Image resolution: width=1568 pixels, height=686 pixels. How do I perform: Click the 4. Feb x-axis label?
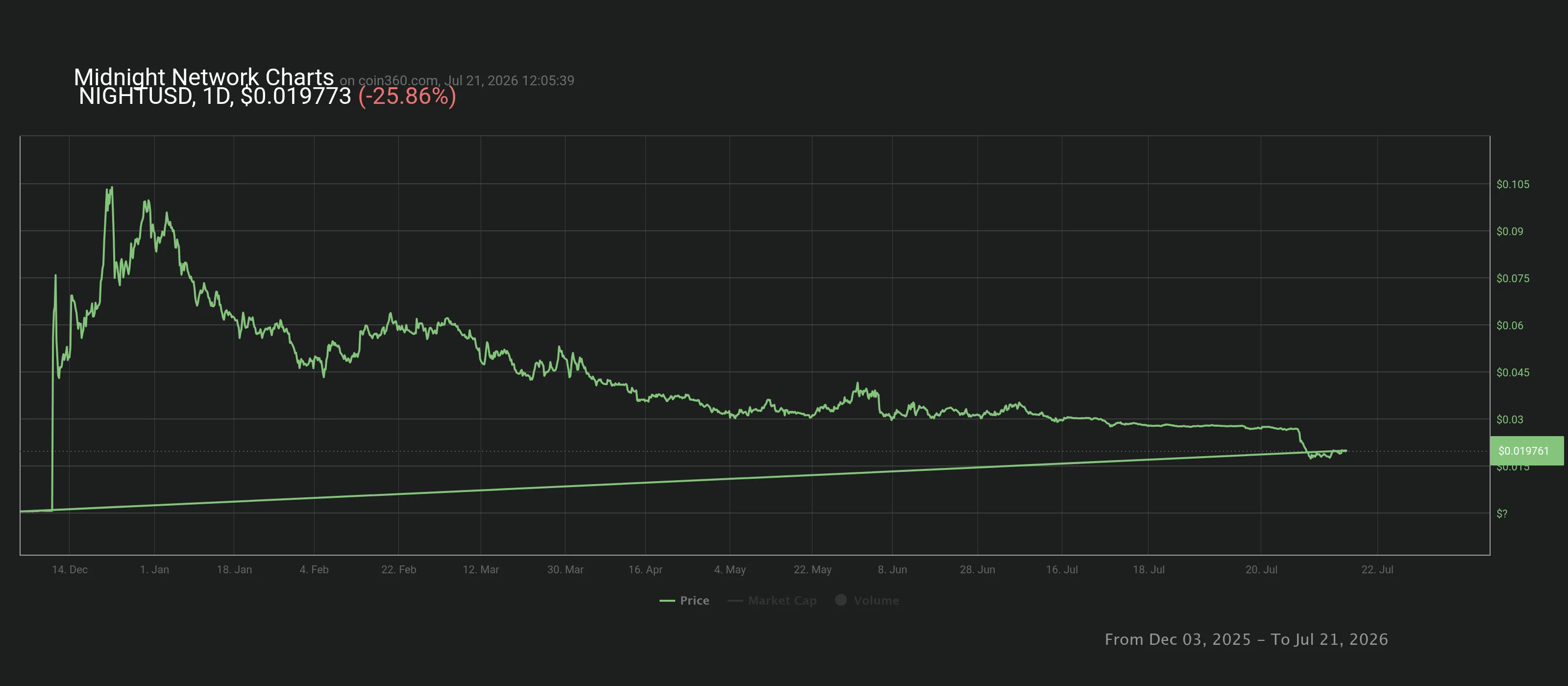pyautogui.click(x=314, y=570)
